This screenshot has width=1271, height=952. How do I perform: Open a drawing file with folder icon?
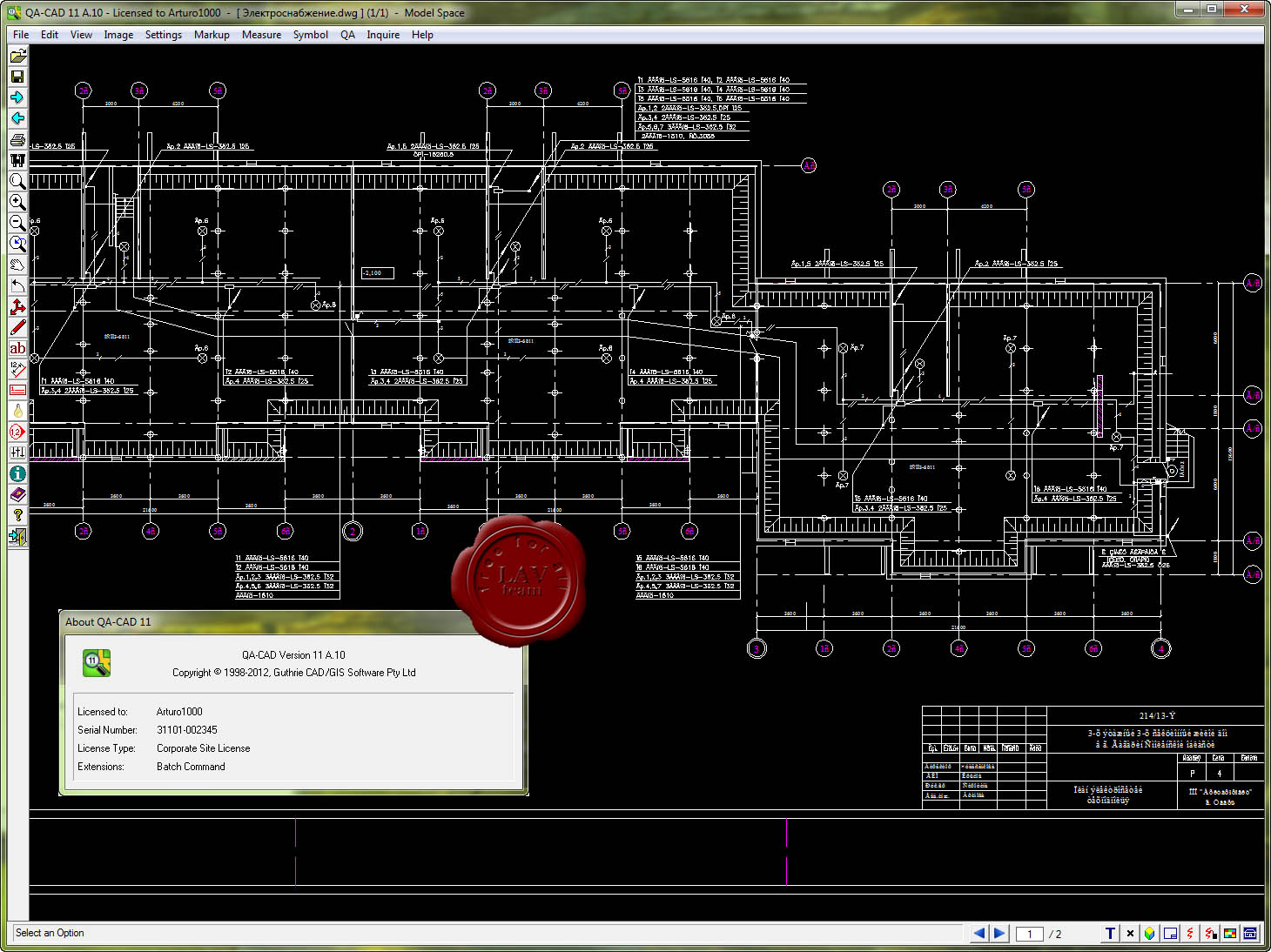(17, 56)
